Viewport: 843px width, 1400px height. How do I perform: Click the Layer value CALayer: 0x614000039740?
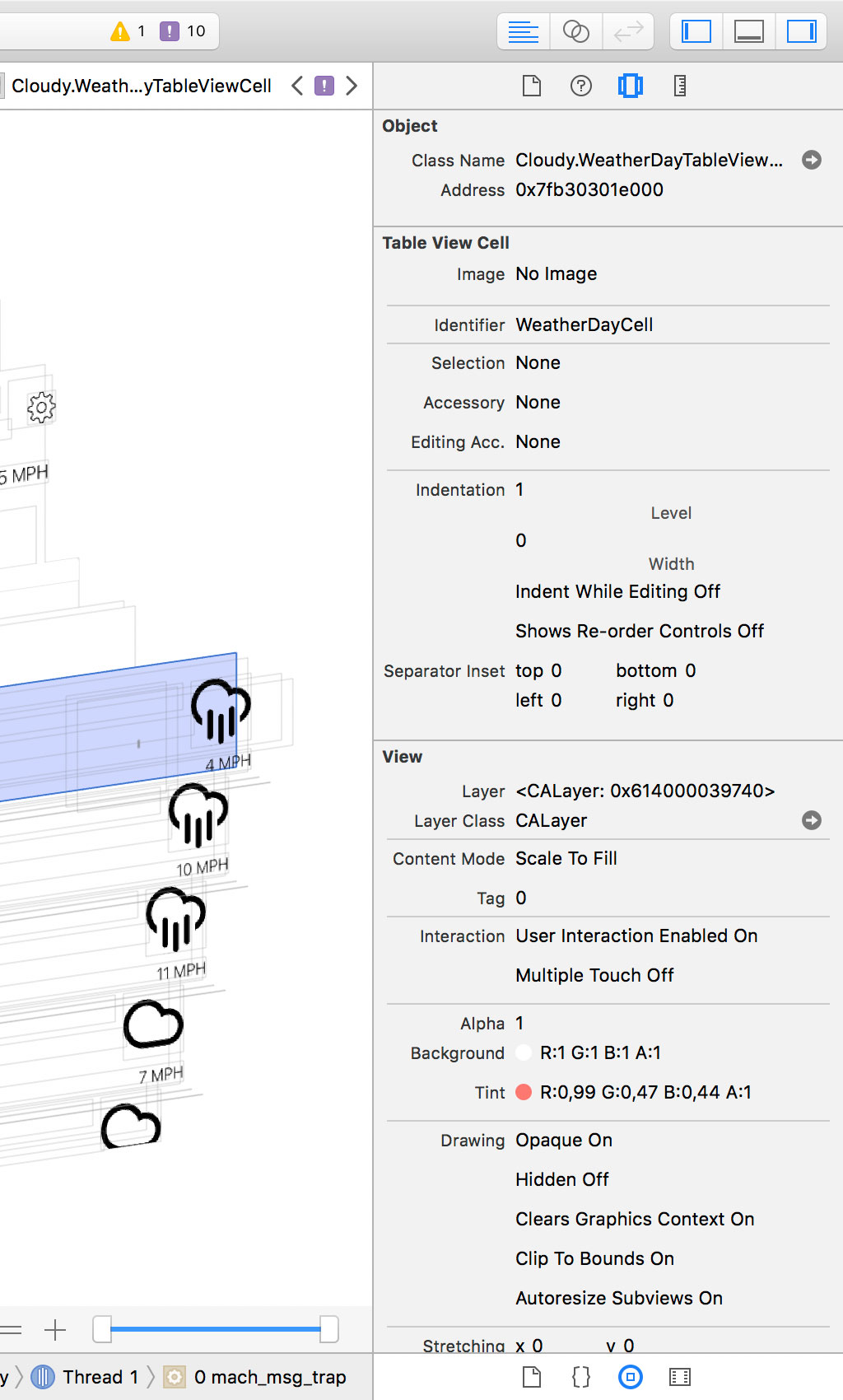645,791
